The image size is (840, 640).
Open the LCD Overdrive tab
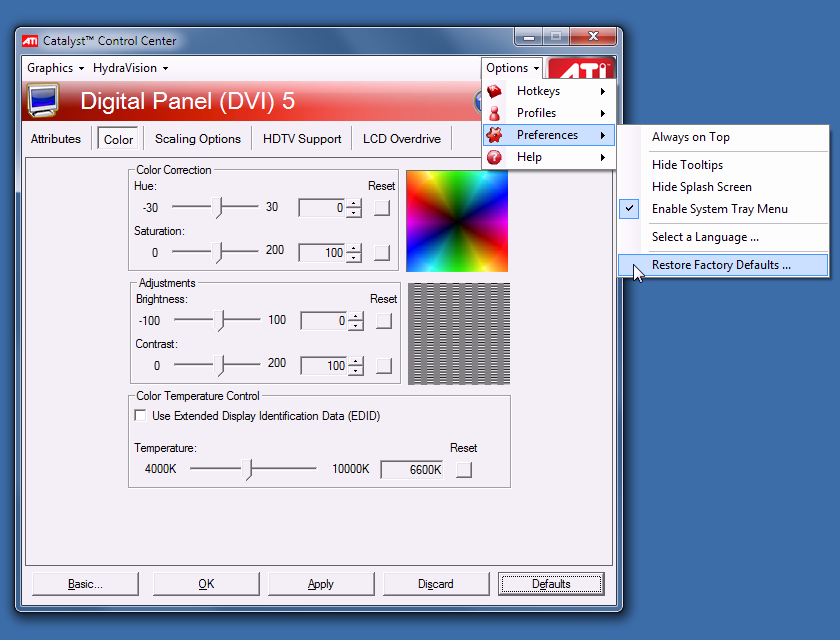click(x=402, y=139)
